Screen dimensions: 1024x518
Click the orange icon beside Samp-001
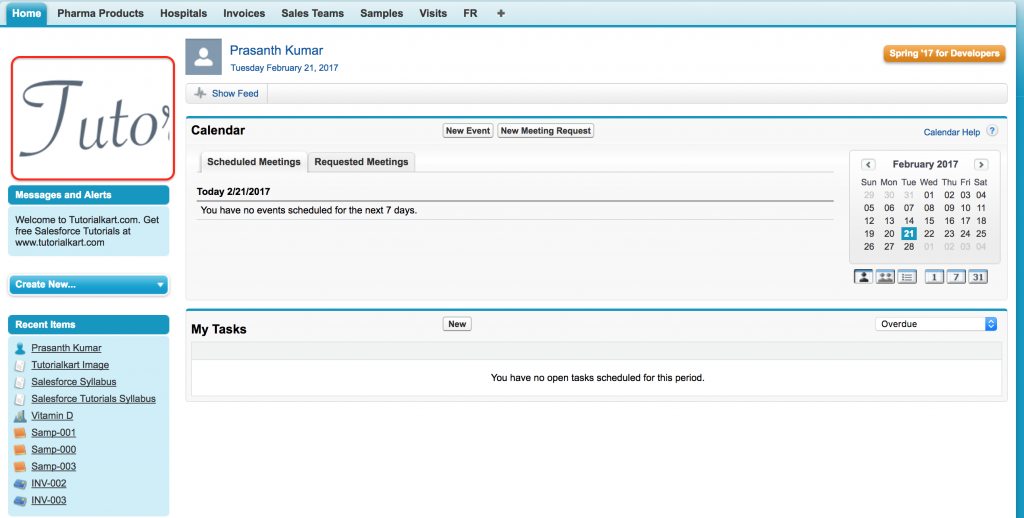(20, 433)
